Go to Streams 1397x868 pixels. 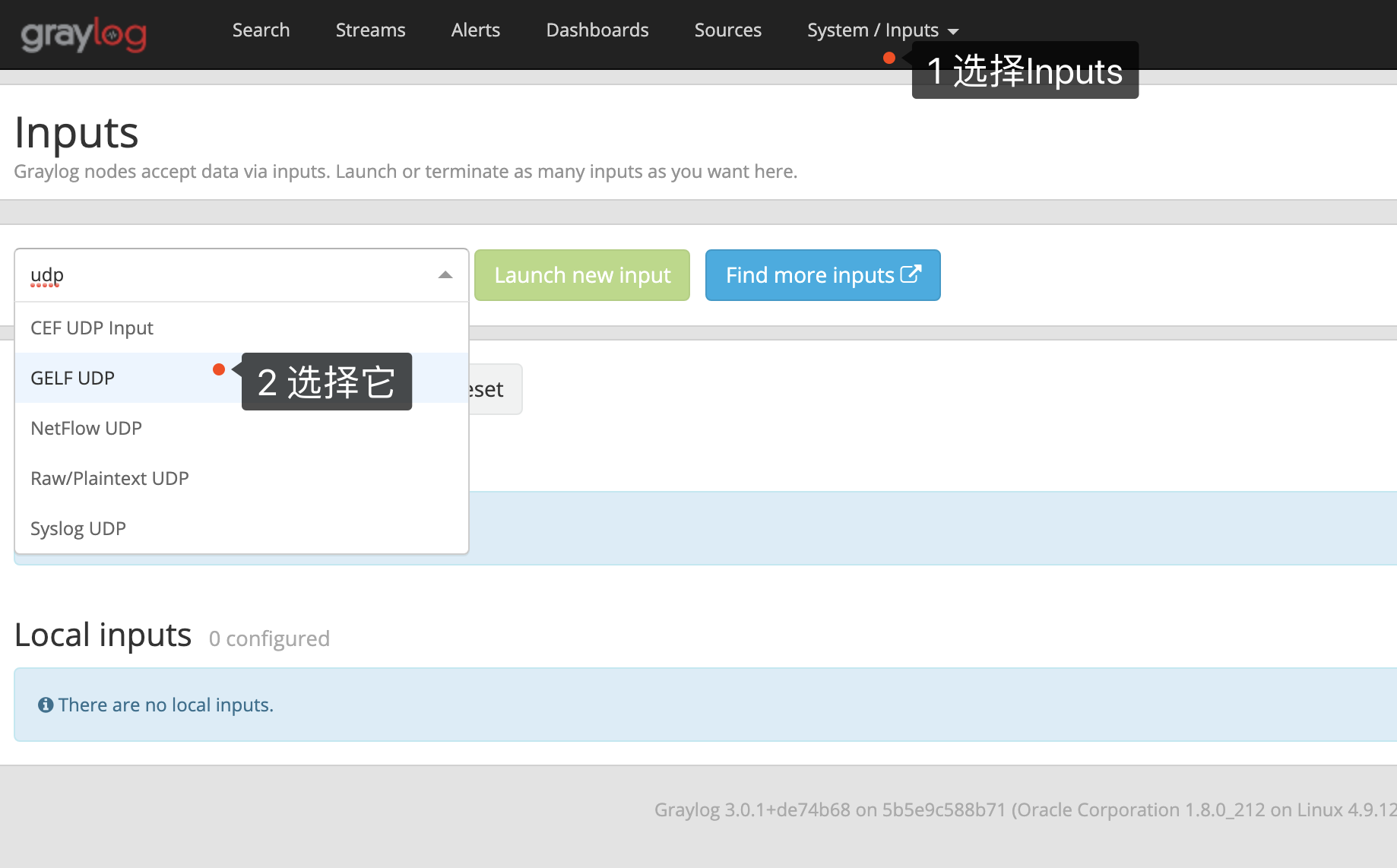[x=370, y=30]
